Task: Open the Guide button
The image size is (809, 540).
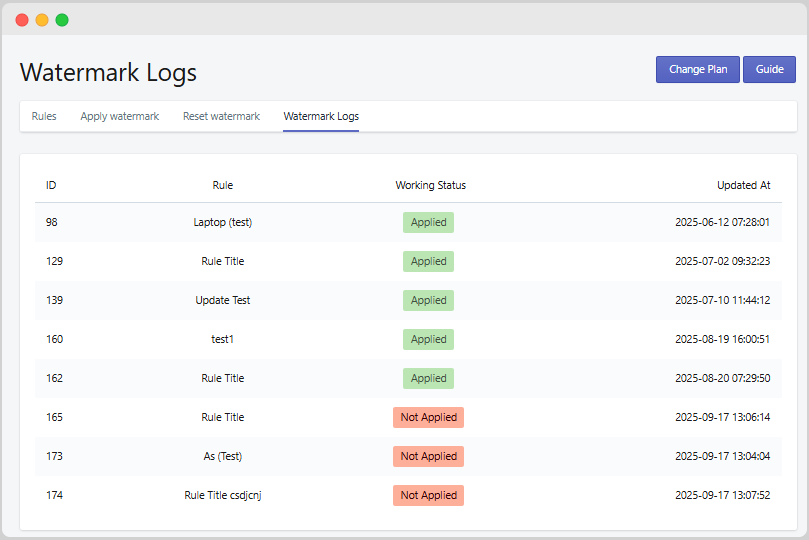Action: click(x=769, y=70)
